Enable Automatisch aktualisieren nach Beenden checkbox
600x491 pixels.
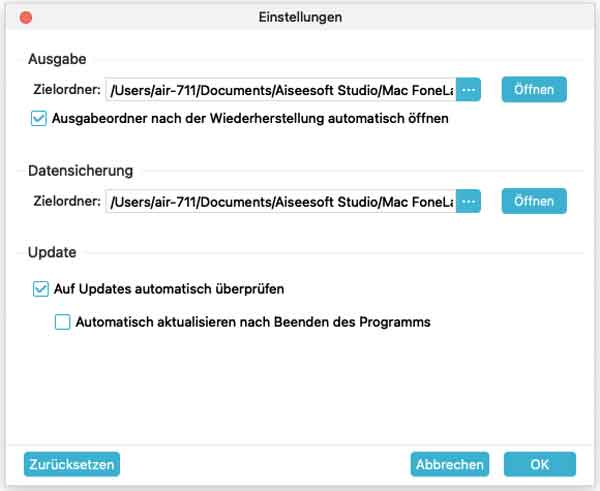tap(62, 322)
